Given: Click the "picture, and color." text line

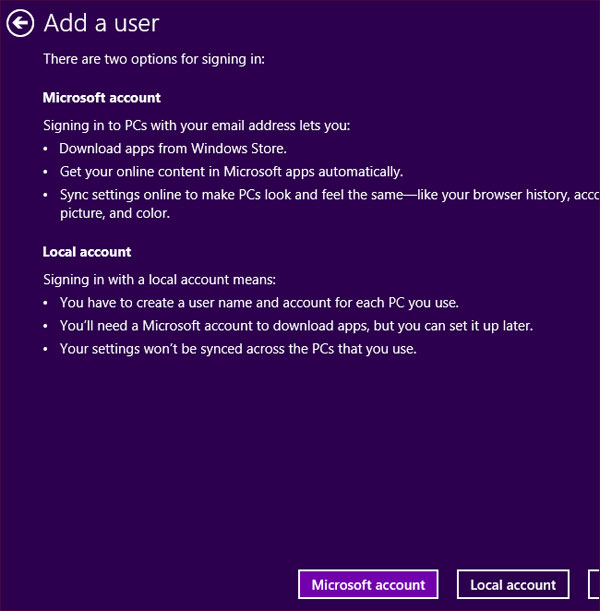Looking at the screenshot, I should [114, 213].
